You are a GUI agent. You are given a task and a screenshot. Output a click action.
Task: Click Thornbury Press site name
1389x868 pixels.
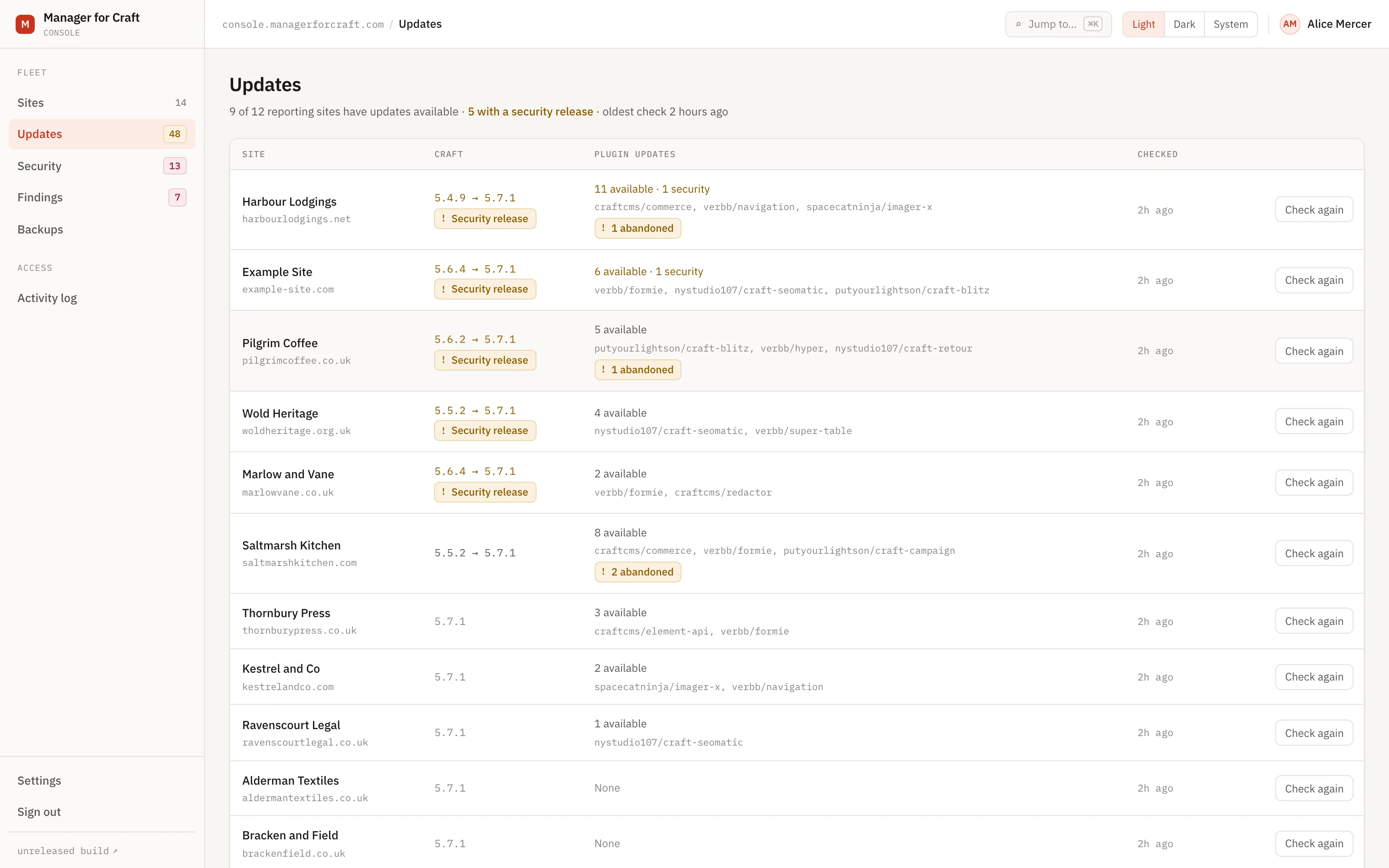pyautogui.click(x=286, y=613)
